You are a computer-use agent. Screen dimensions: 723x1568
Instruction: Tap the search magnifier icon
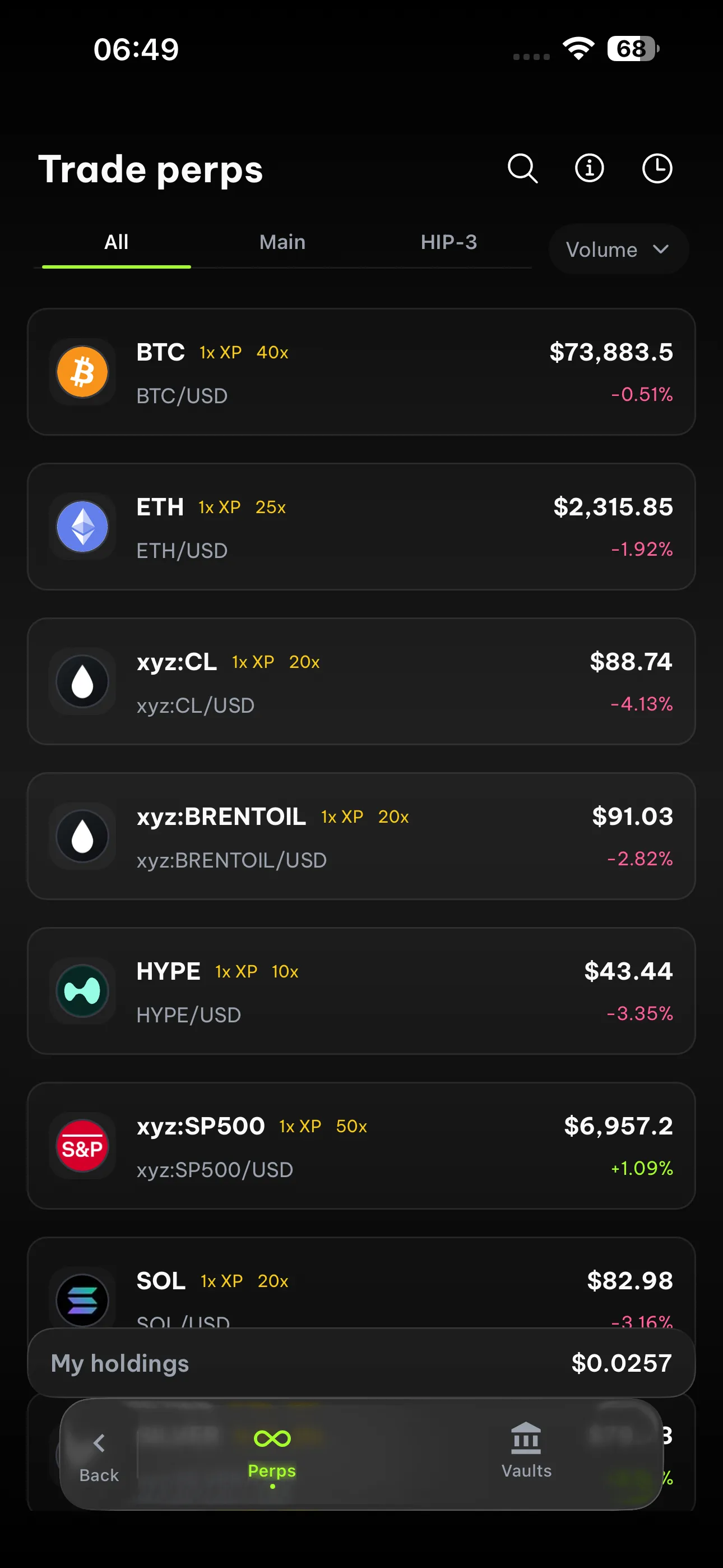point(522,168)
